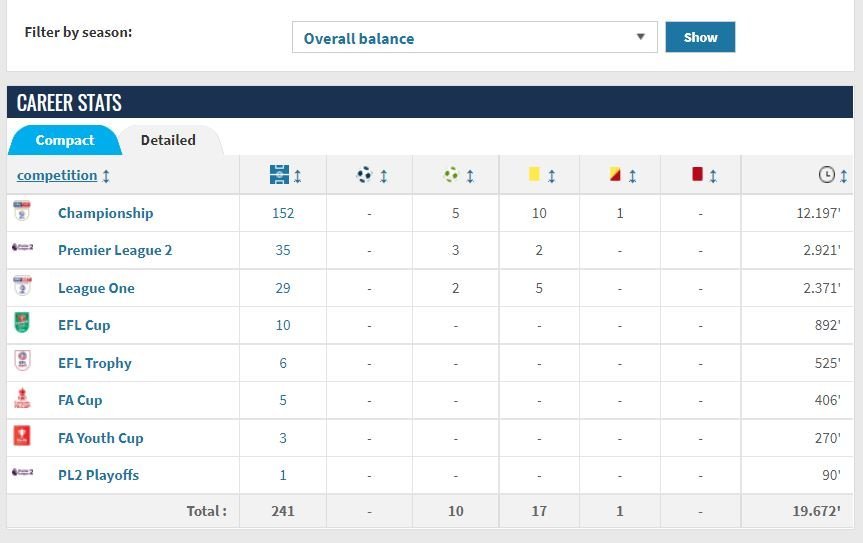Open the Overall balance season dropdown
The width and height of the screenshot is (863, 543).
click(x=474, y=38)
